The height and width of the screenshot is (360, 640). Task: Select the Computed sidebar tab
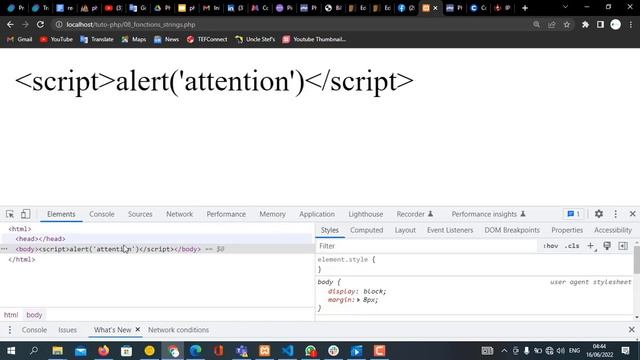tap(367, 230)
